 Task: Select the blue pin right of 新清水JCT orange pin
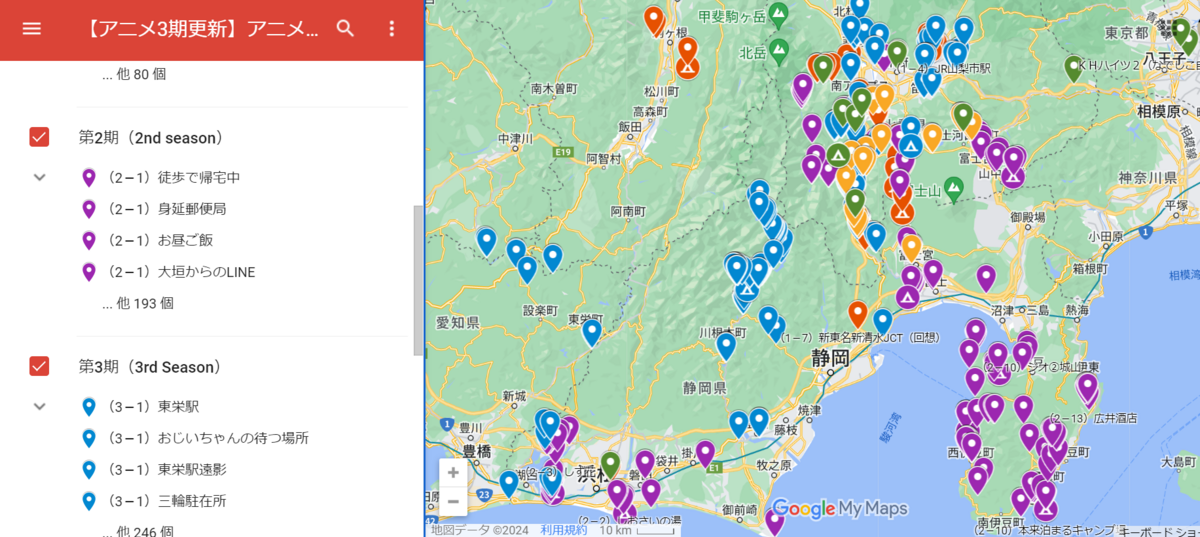click(x=882, y=322)
